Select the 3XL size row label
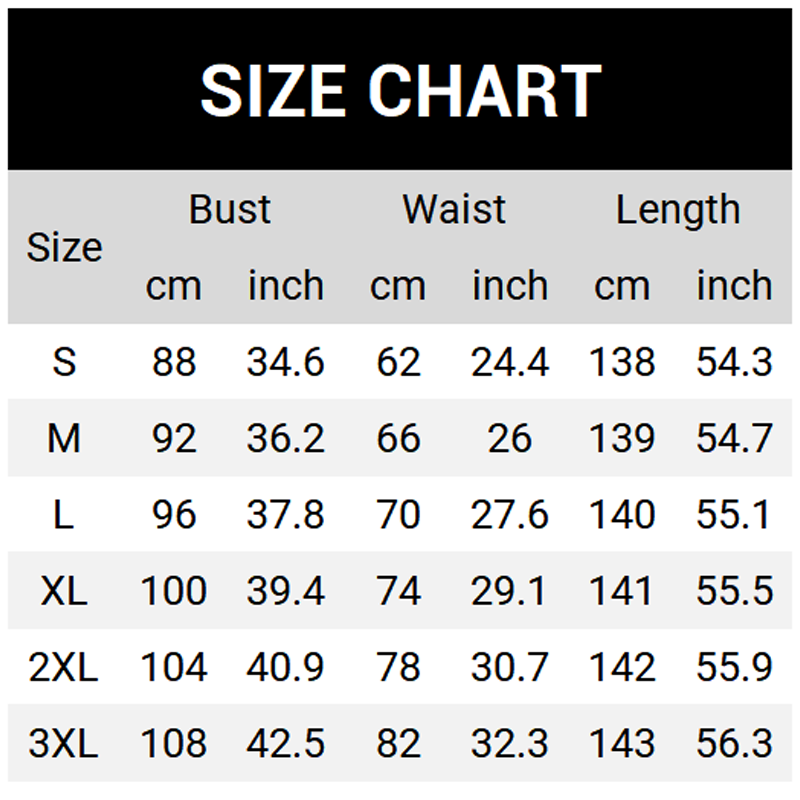This screenshot has width=800, height=800. click(x=64, y=743)
